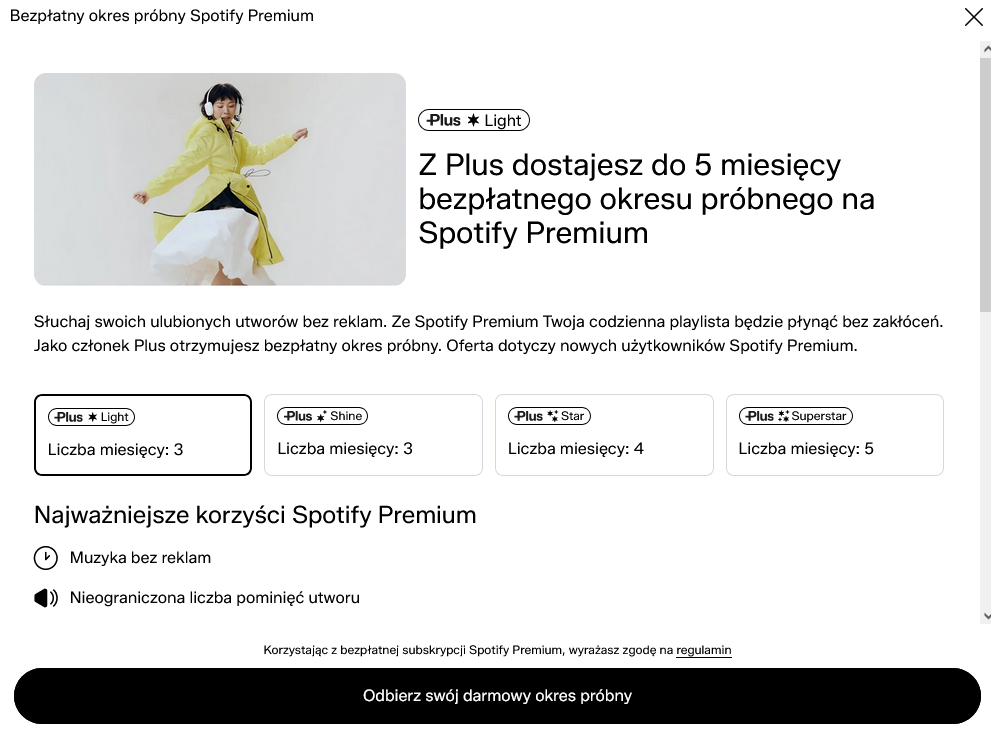Click the Plus Light badge in first card
Image resolution: width=991 pixels, height=742 pixels.
point(92,417)
